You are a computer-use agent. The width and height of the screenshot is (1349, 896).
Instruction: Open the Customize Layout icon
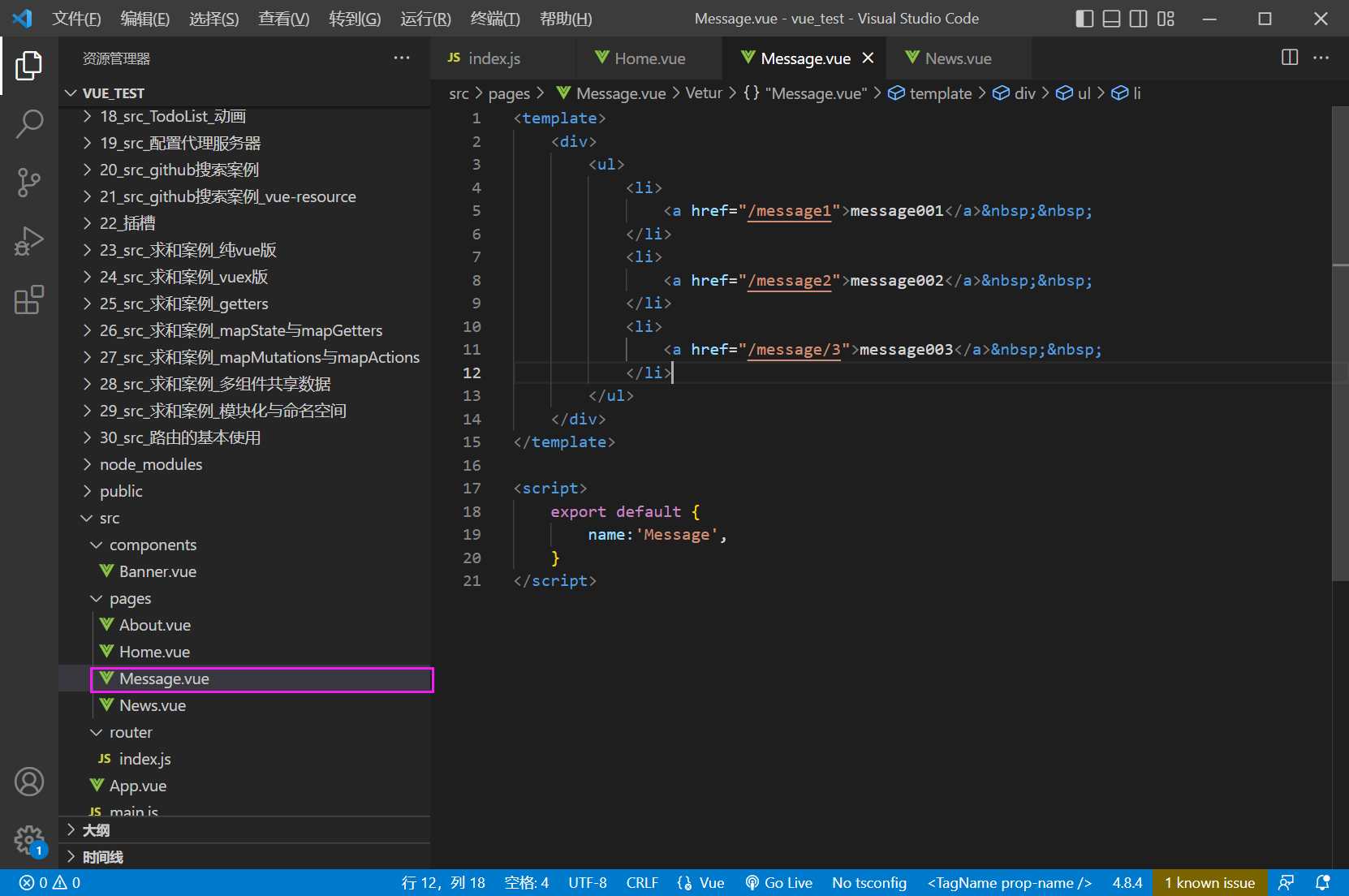click(x=1166, y=19)
